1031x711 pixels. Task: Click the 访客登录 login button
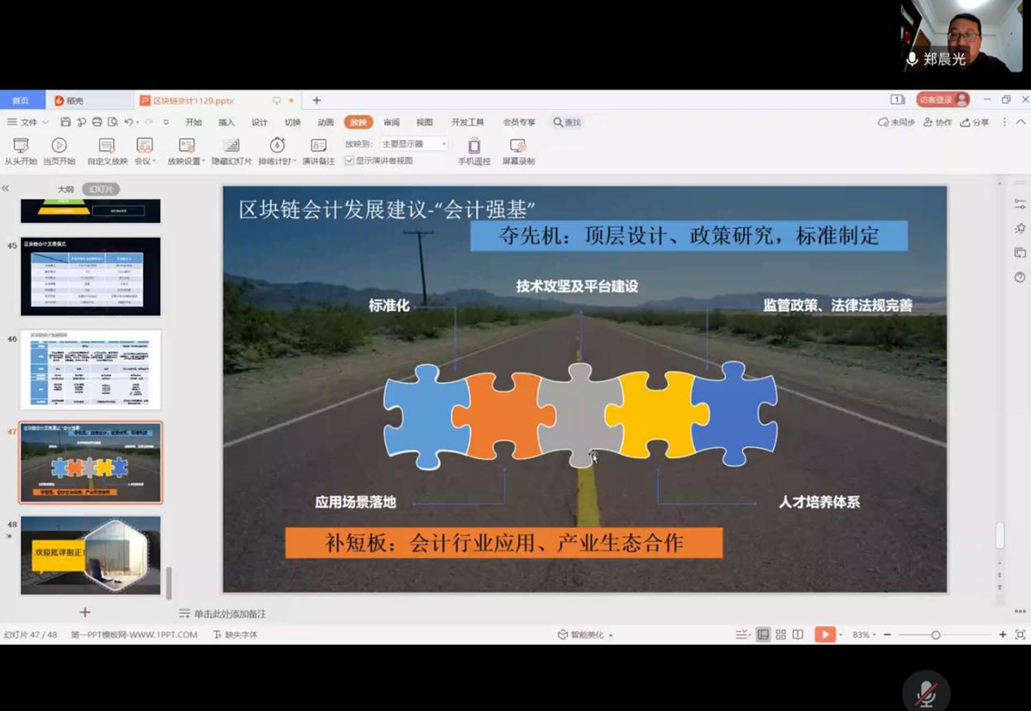(943, 100)
